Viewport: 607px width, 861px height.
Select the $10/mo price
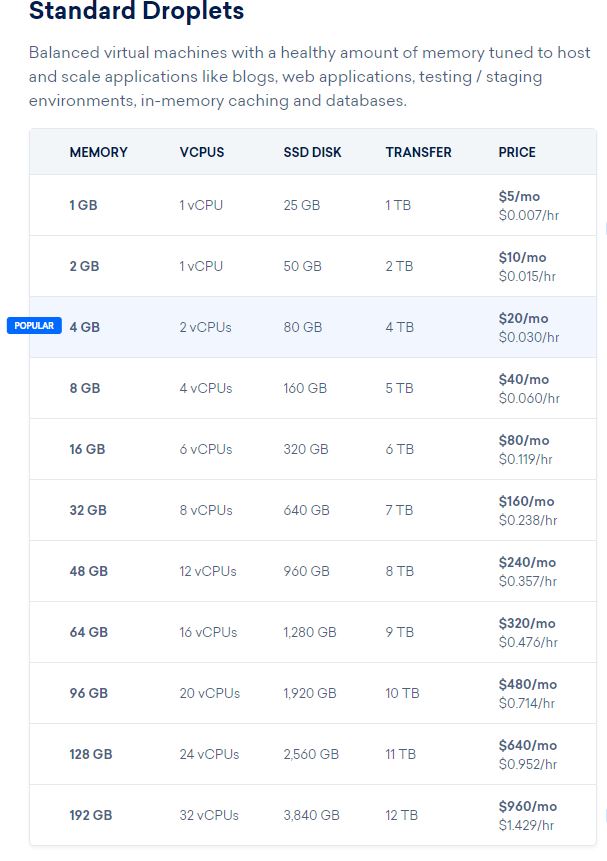522,257
